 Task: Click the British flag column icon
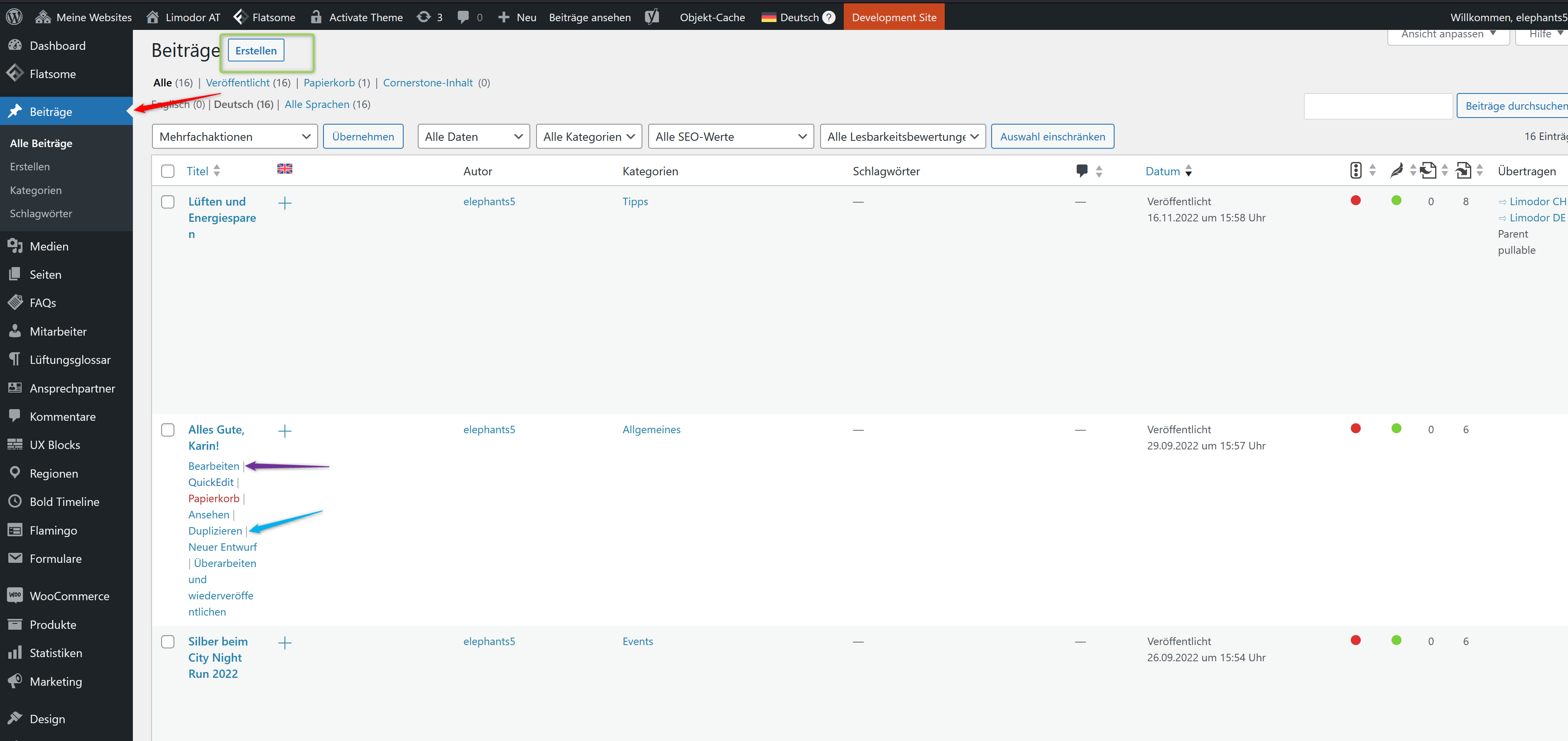284,169
